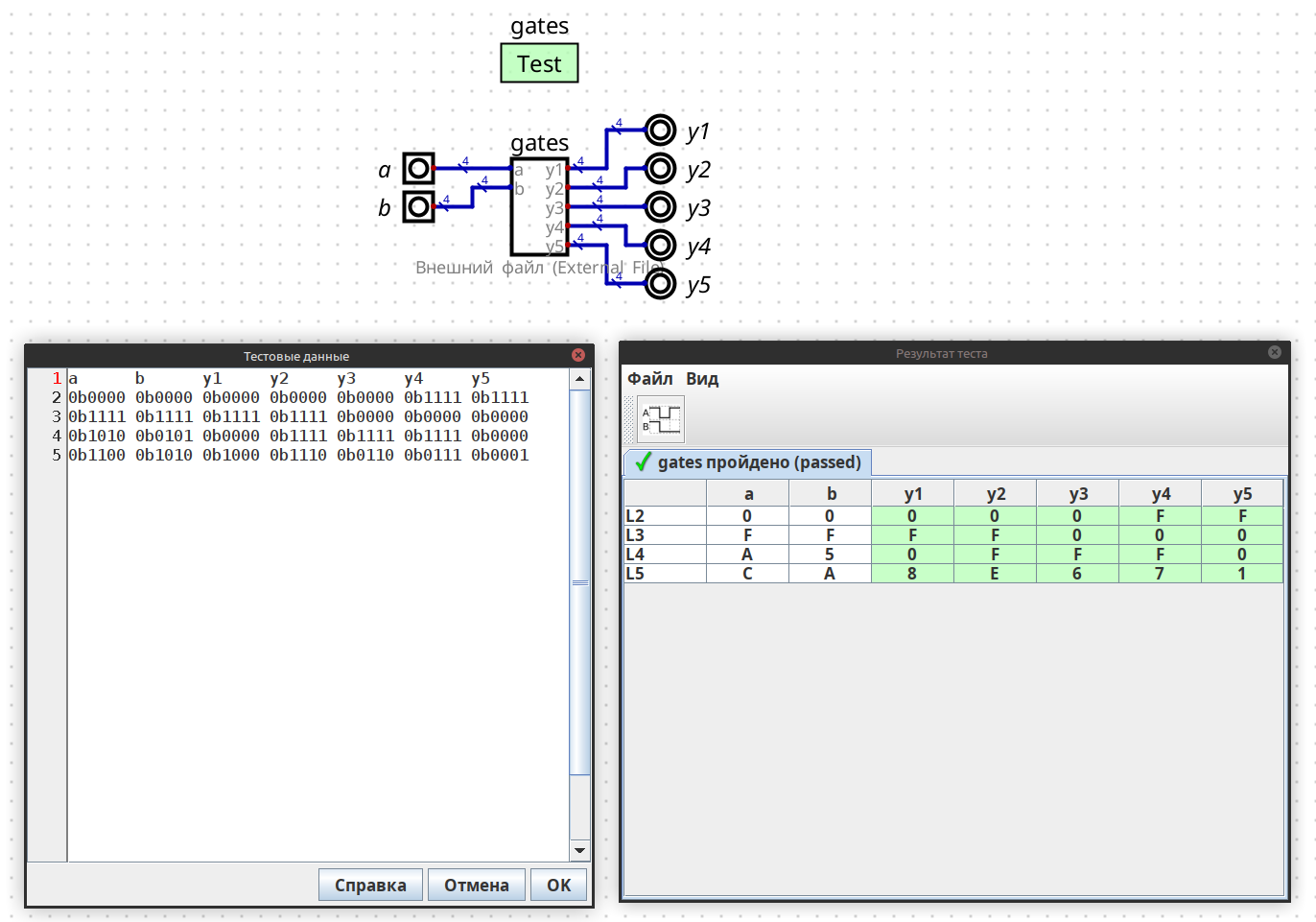Click the y3 column header in results
Viewport: 1316px width, 922px height.
(1078, 493)
